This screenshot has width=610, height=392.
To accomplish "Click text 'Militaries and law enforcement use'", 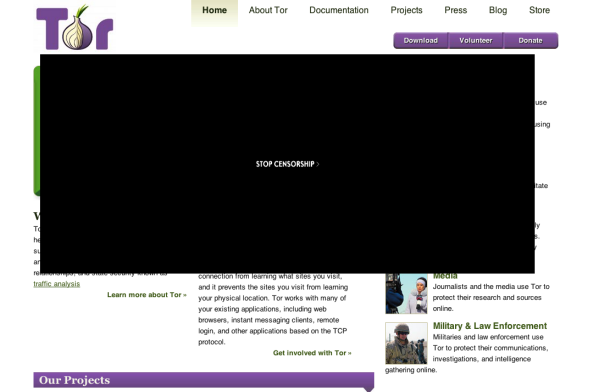I will (488, 337).
